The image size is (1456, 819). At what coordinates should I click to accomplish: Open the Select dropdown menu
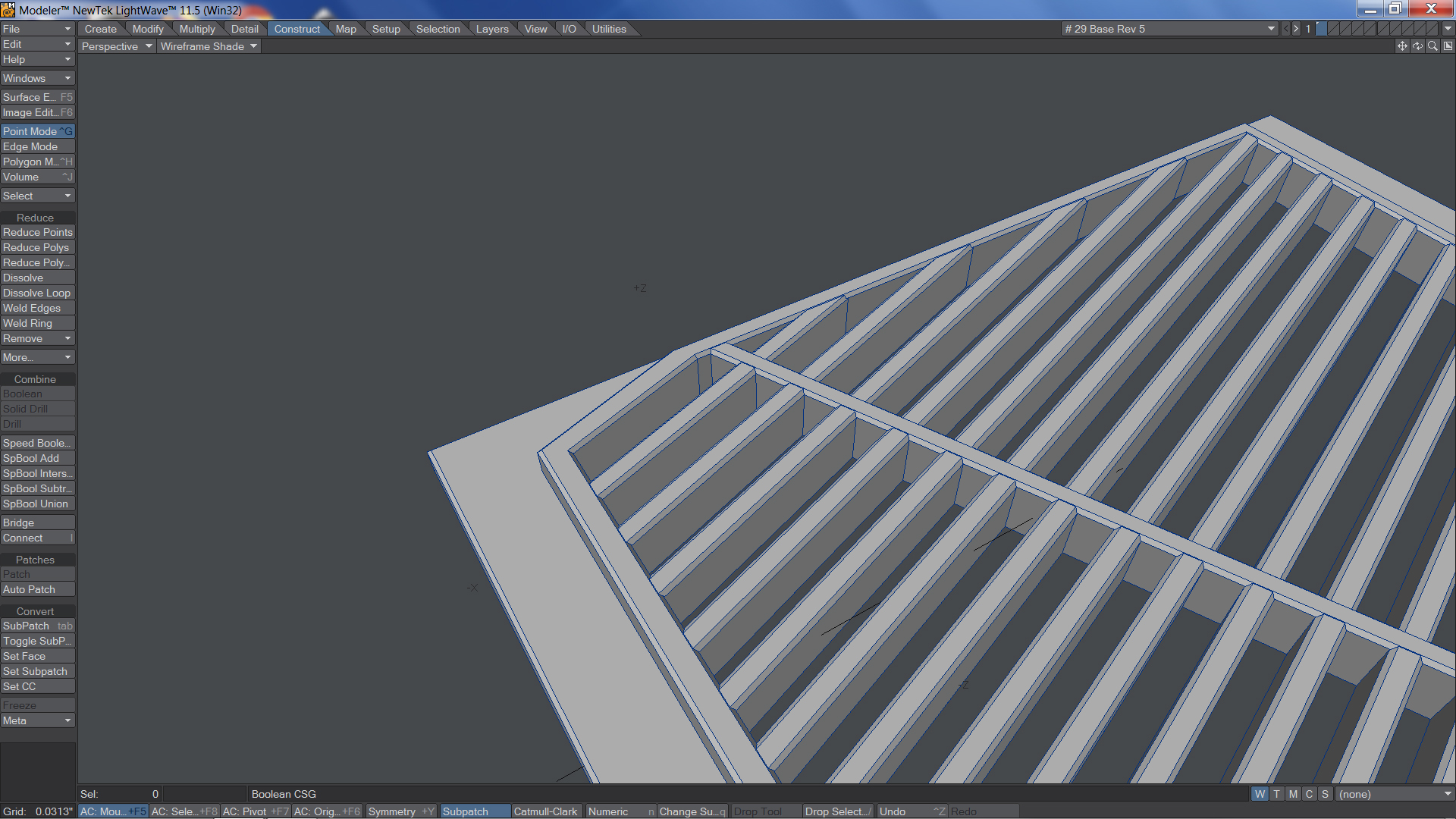[37, 196]
